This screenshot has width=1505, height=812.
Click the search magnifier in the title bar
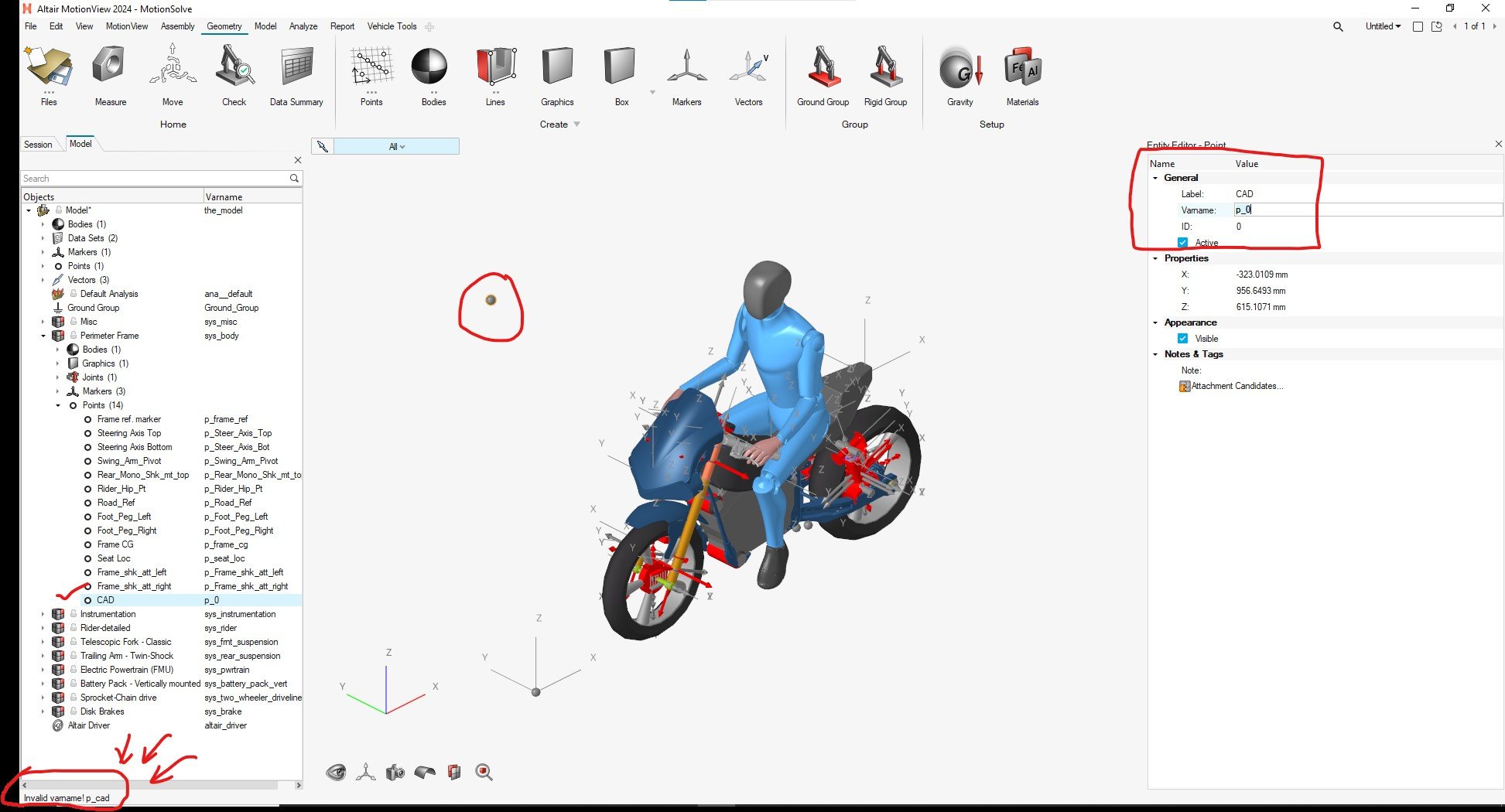(x=1338, y=26)
